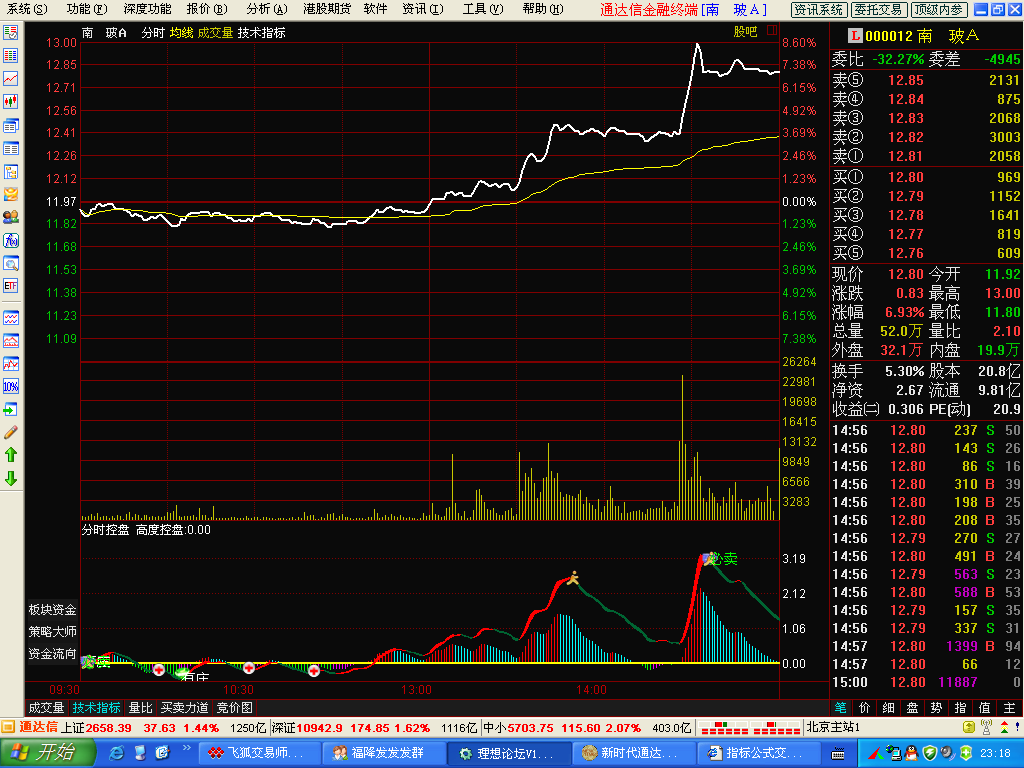Image resolution: width=1024 pixels, height=768 pixels.
Task: Select the 价 tab in right panel
Action: pyautogui.click(x=865, y=708)
